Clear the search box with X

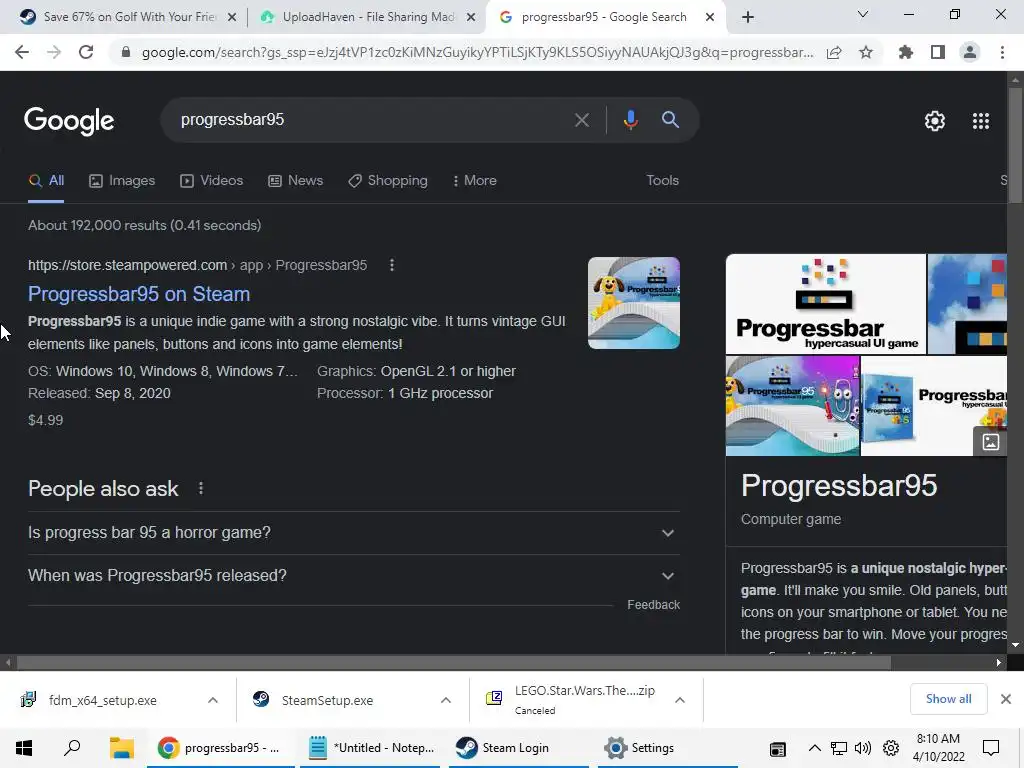[581, 120]
